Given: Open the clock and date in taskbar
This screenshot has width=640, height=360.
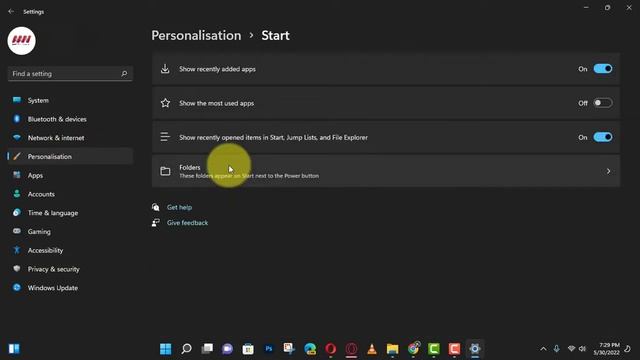Looking at the screenshot, I should (x=607, y=349).
